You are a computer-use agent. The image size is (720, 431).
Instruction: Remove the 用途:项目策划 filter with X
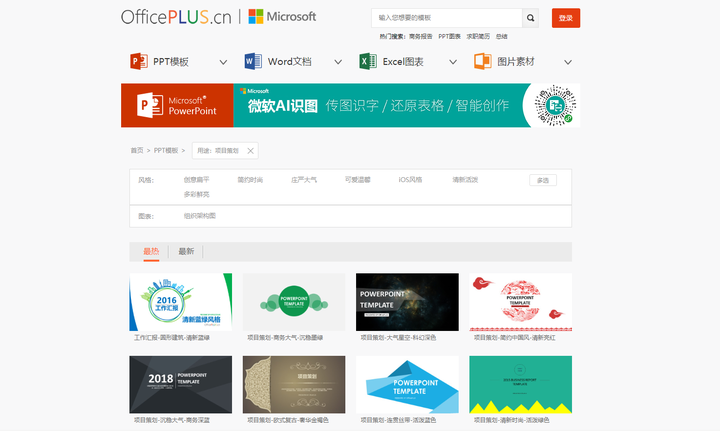click(250, 151)
